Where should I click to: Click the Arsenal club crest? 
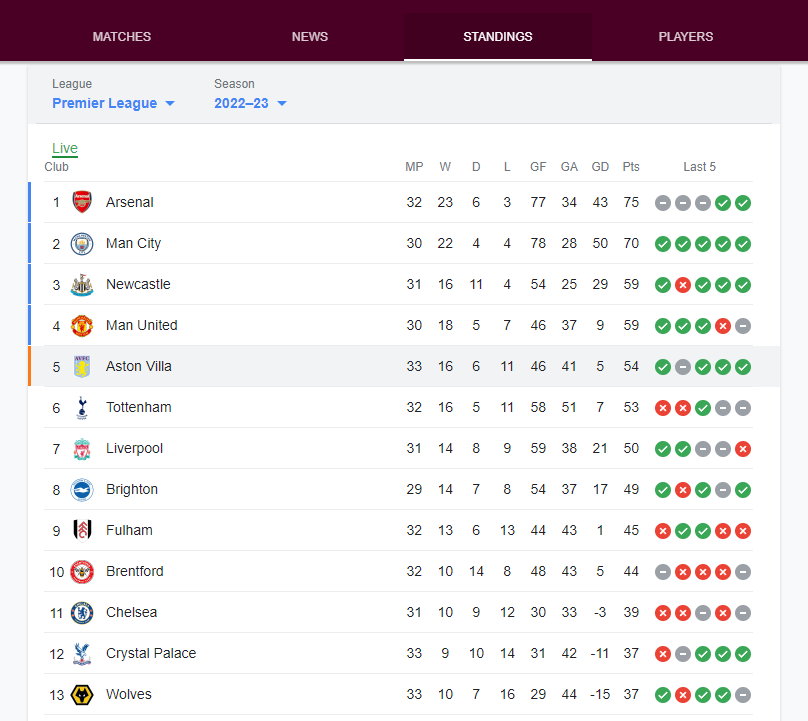click(x=82, y=202)
